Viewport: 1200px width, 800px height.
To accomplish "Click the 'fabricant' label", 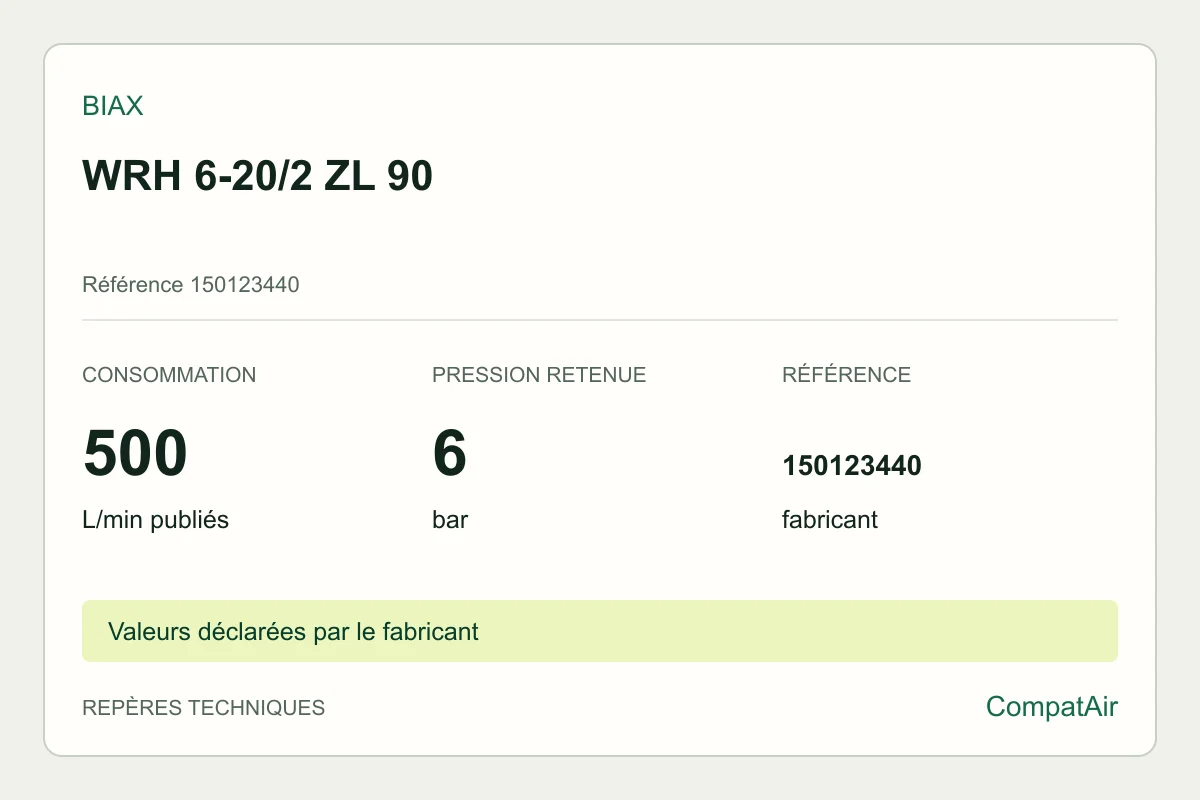I will point(830,520).
